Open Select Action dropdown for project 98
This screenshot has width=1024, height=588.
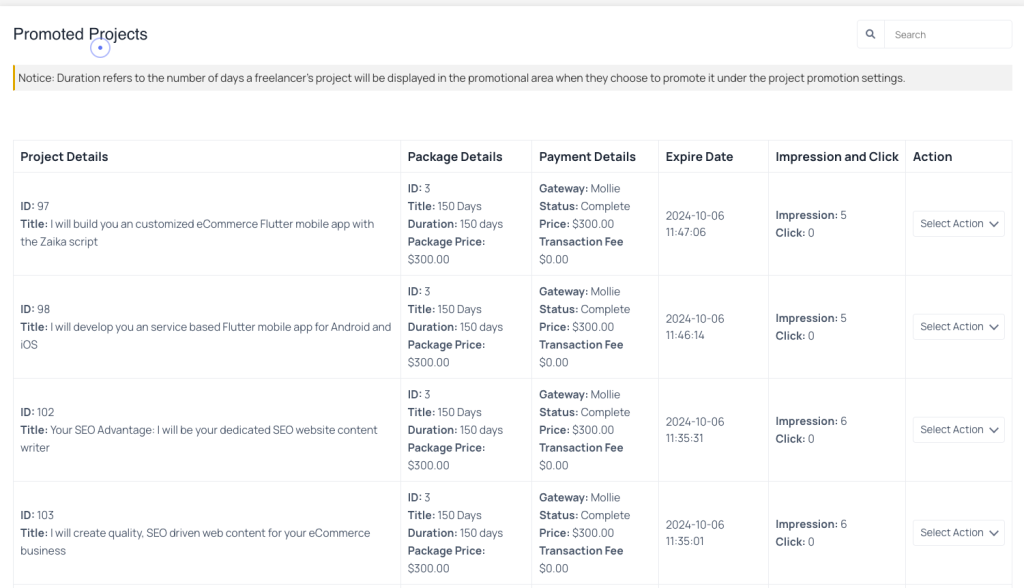tap(958, 327)
